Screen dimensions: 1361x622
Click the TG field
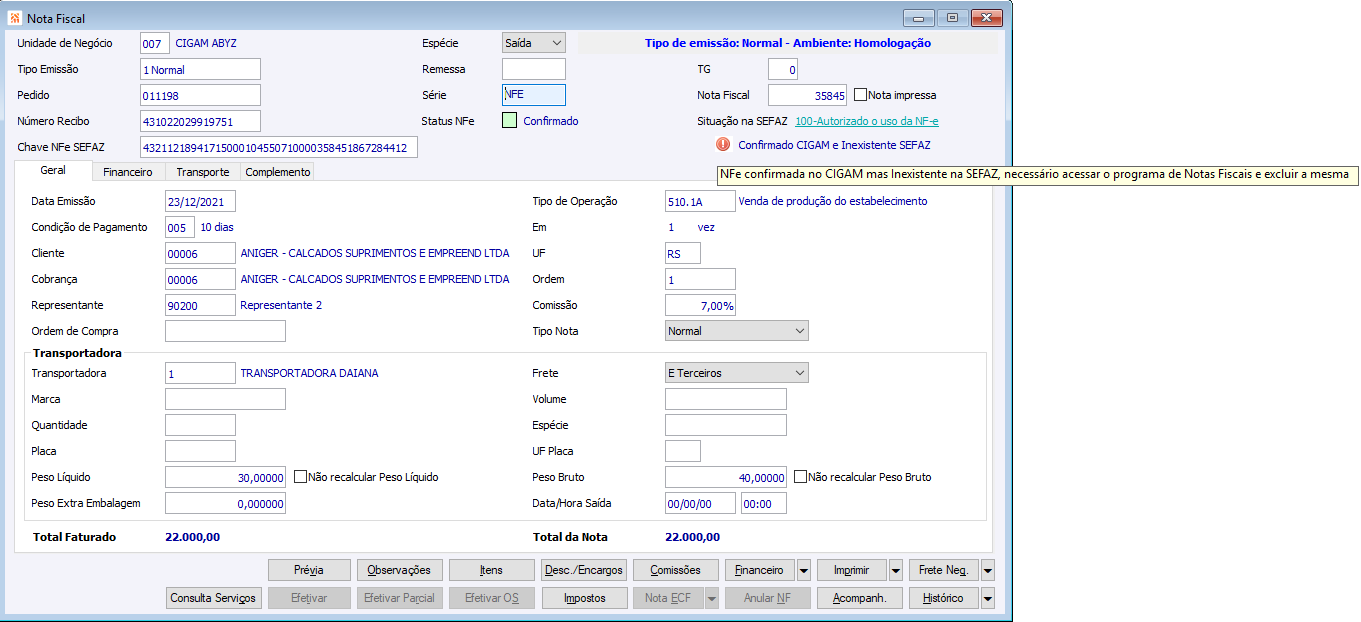tap(783, 69)
